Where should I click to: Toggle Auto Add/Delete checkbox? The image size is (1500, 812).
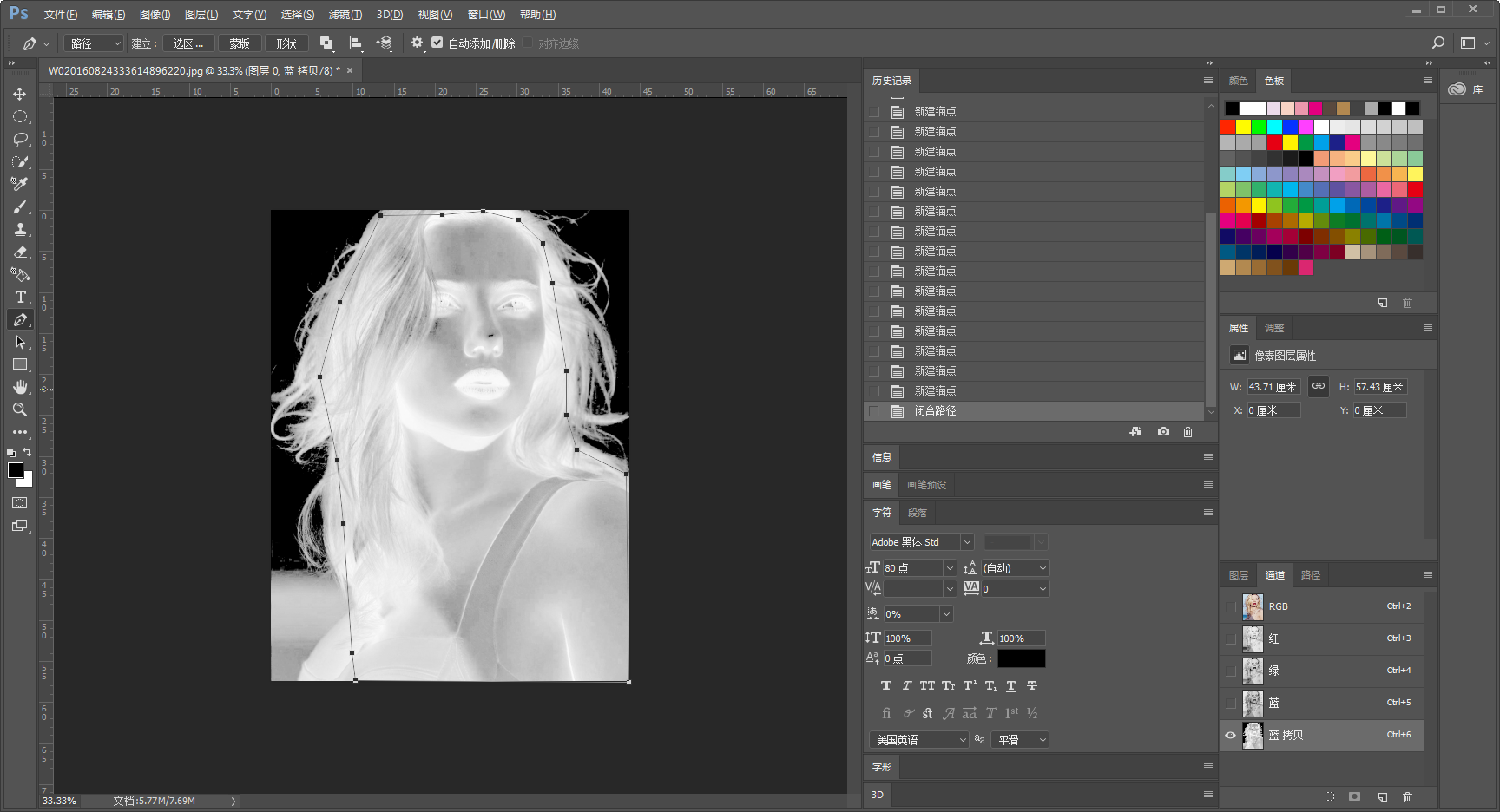(437, 43)
